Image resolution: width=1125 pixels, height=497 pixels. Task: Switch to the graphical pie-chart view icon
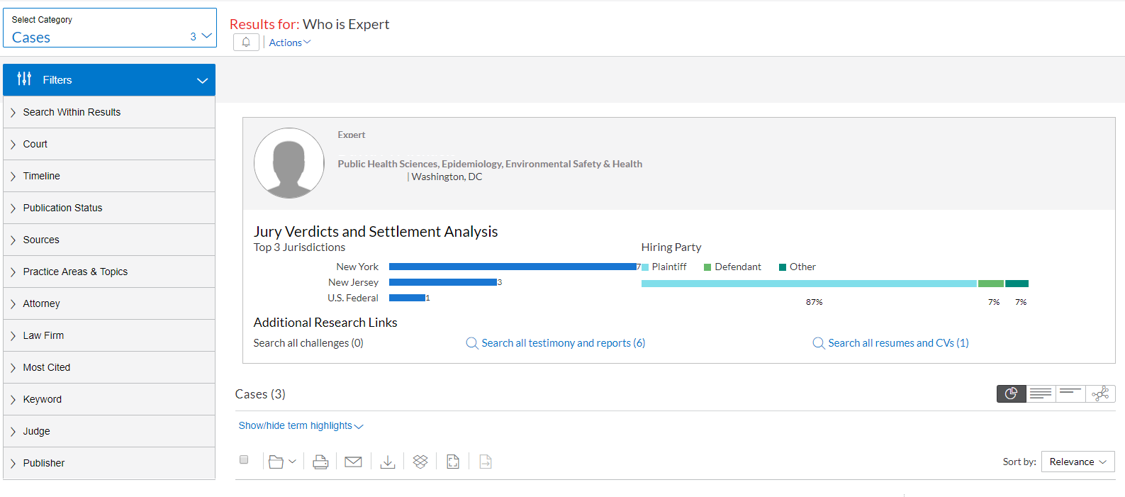(1012, 393)
